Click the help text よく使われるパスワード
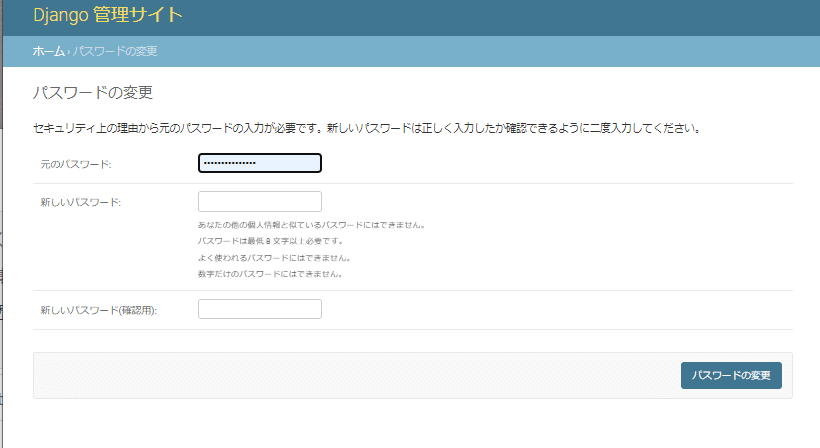Screen dimensions: 820x448 275,258
